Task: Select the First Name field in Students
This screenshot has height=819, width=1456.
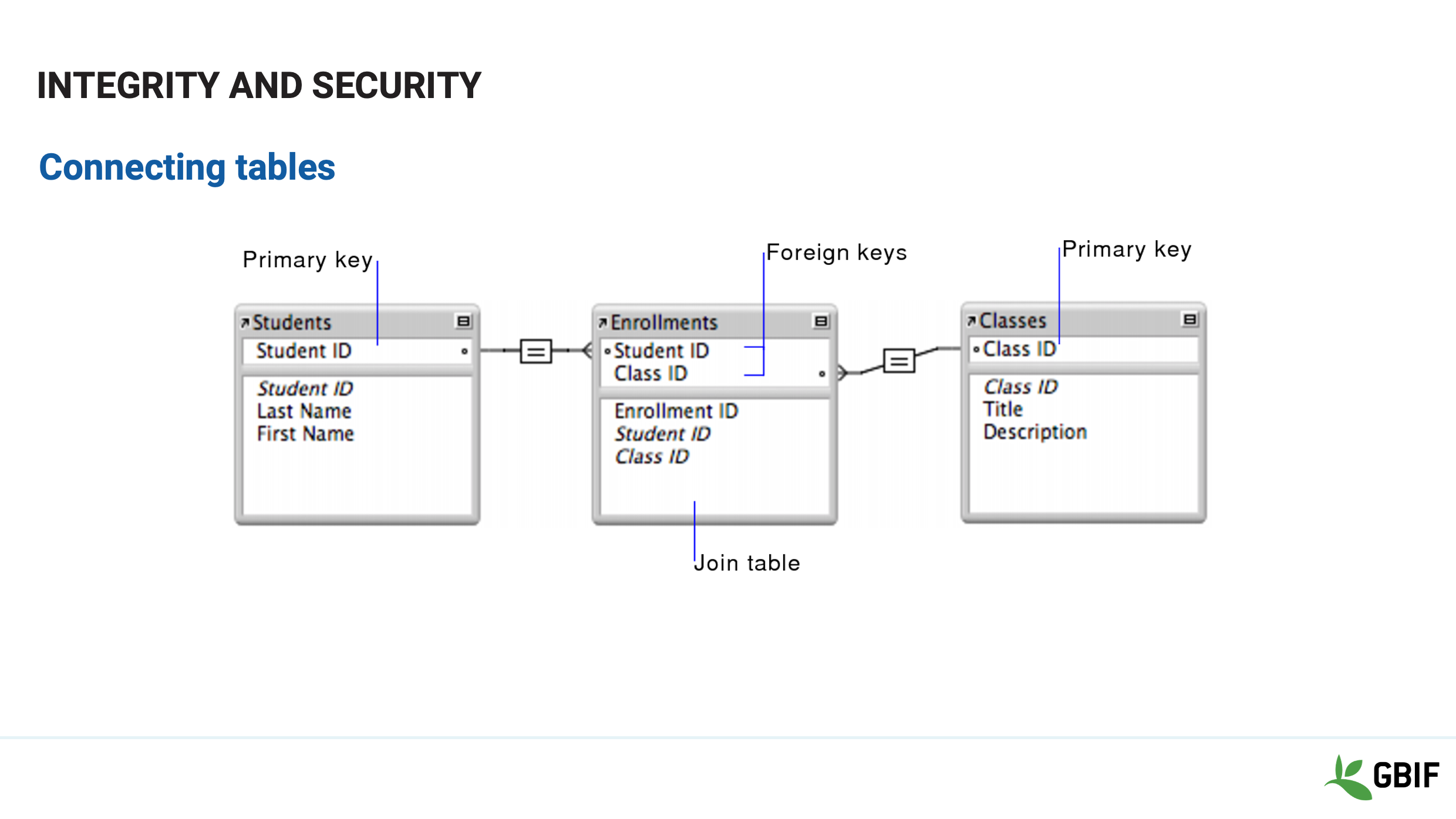Action: pos(305,434)
